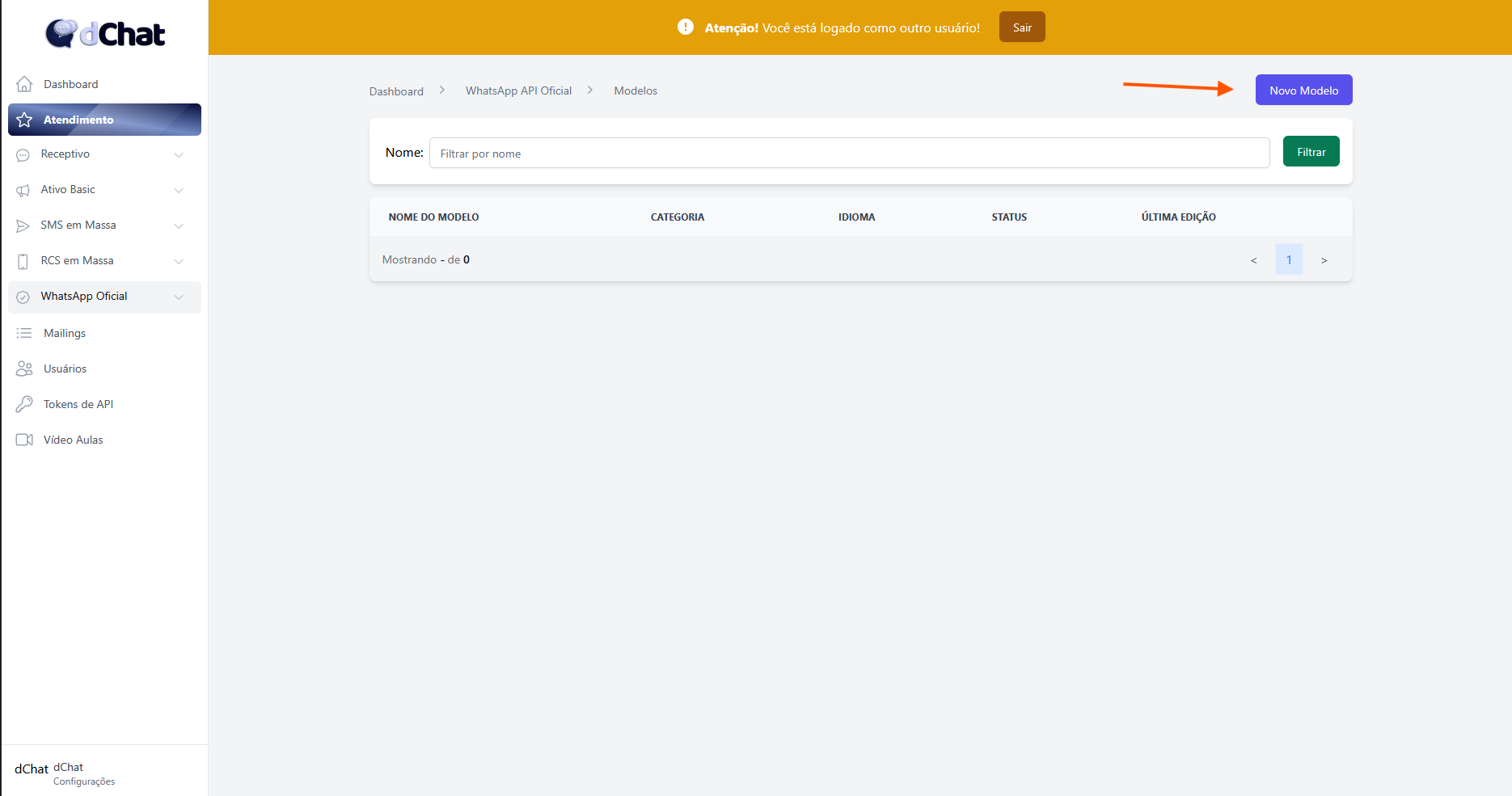Follow the Dashboard breadcrumb link
1512x796 pixels.
396,91
